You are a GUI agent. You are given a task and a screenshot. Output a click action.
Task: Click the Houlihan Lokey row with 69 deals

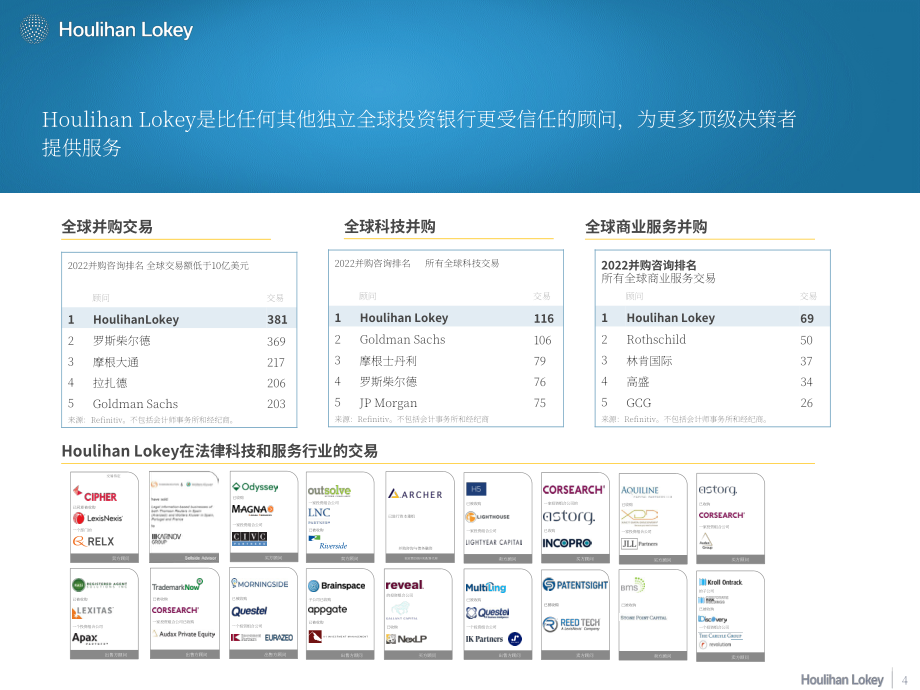(713, 318)
